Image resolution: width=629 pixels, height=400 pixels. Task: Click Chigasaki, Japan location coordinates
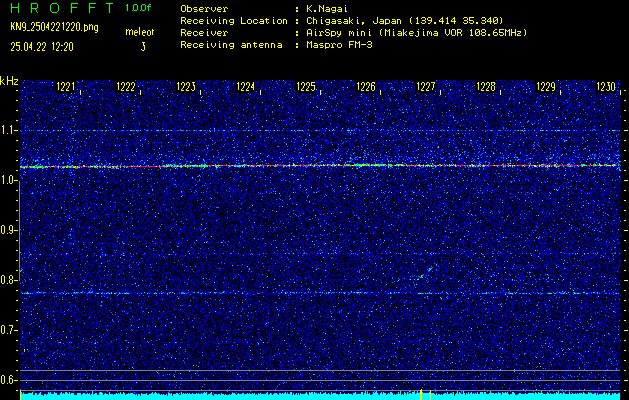[405, 21]
